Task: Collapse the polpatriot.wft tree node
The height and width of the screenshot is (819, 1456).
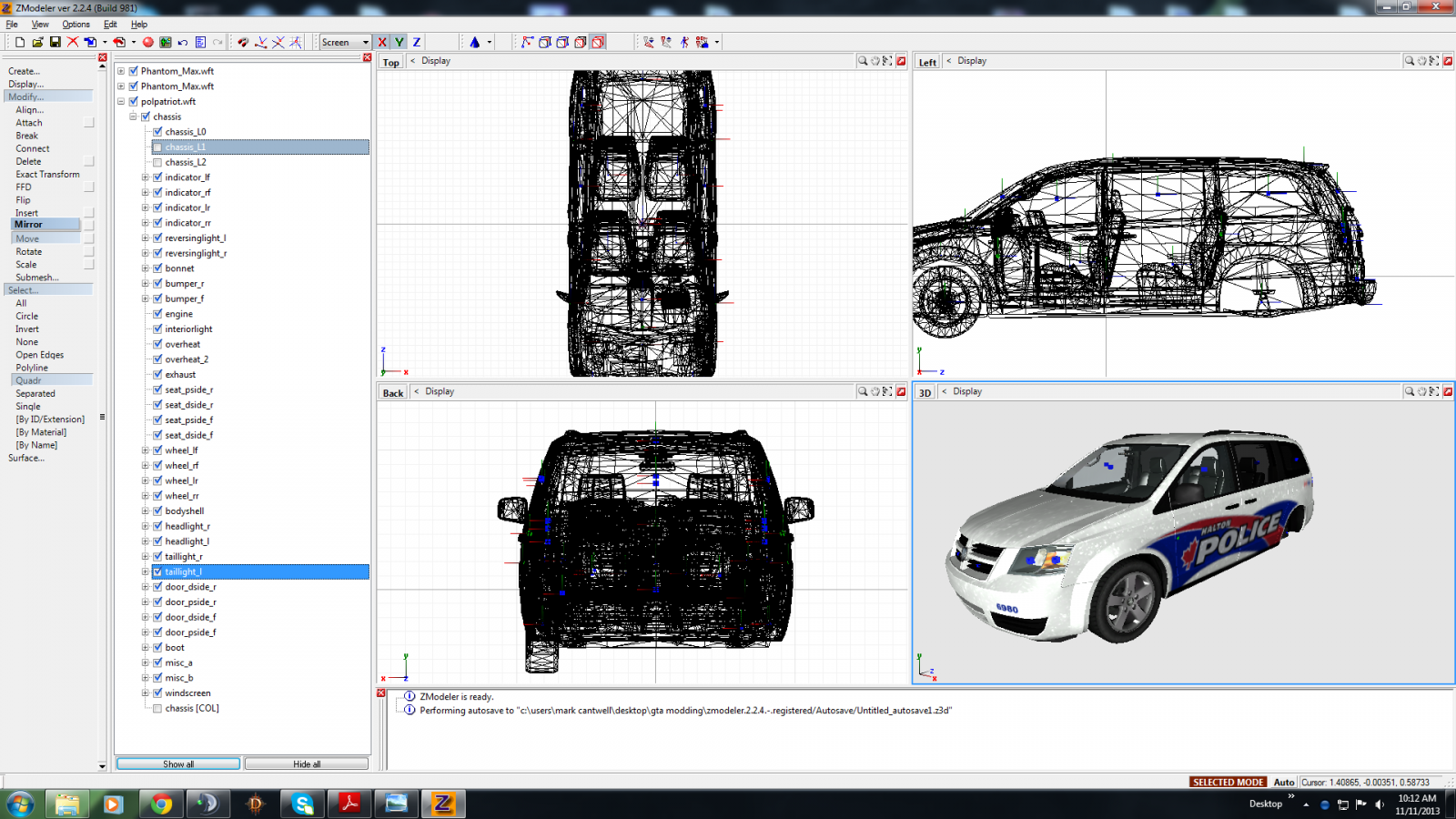Action: 121,102
